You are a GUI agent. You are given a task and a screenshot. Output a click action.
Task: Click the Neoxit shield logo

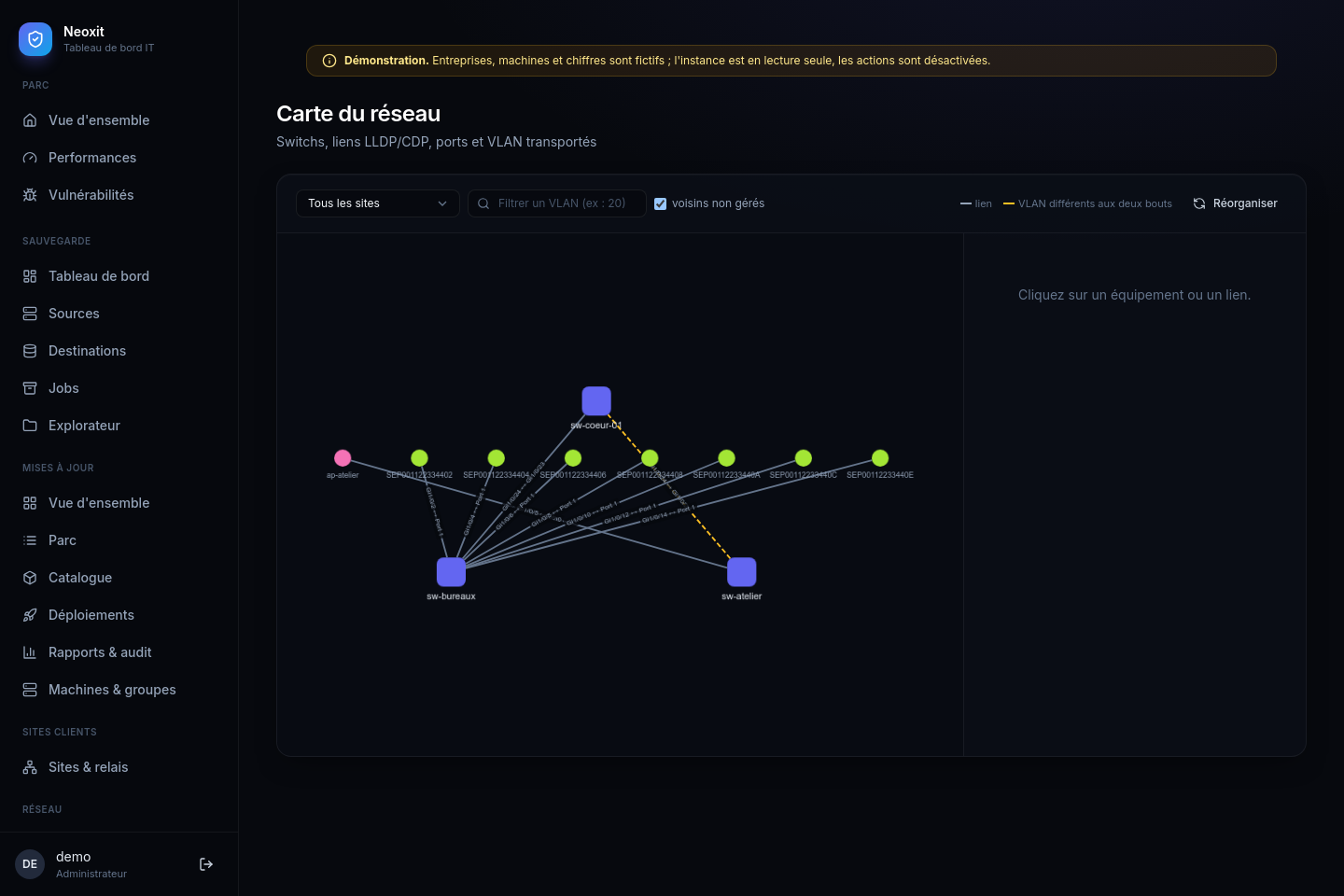coord(35,39)
